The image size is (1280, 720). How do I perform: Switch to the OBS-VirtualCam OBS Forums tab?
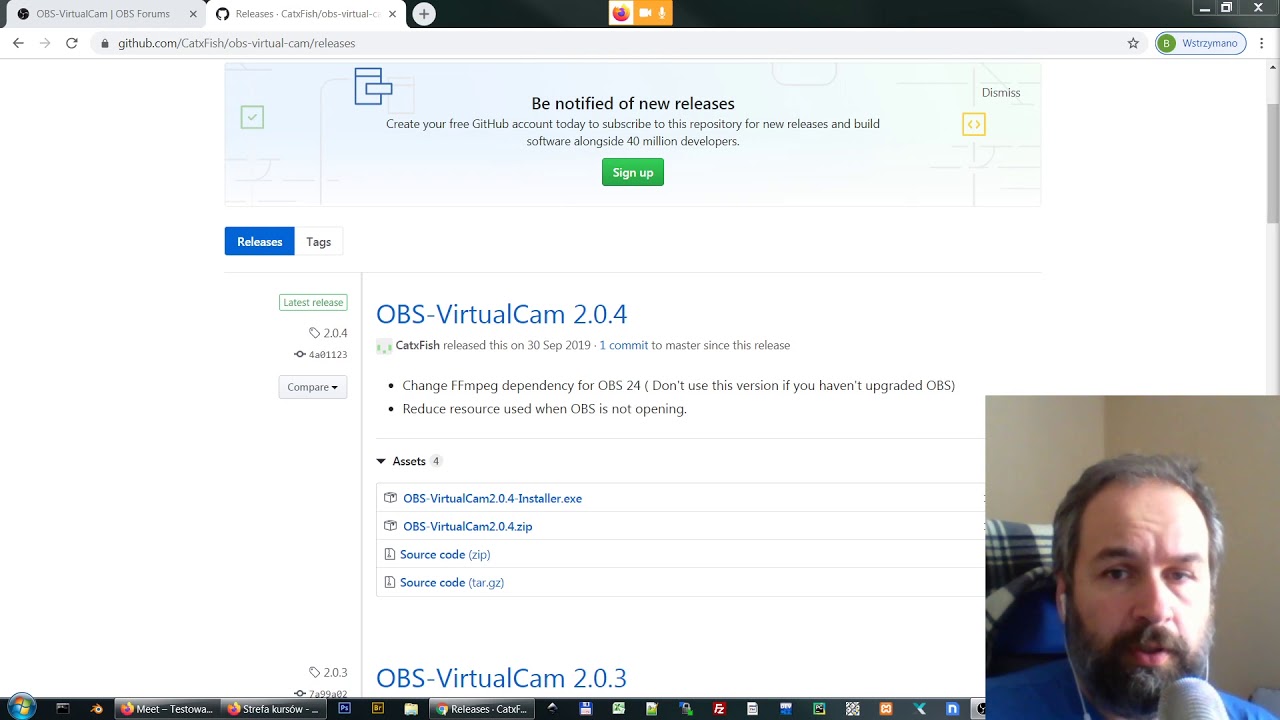105,14
